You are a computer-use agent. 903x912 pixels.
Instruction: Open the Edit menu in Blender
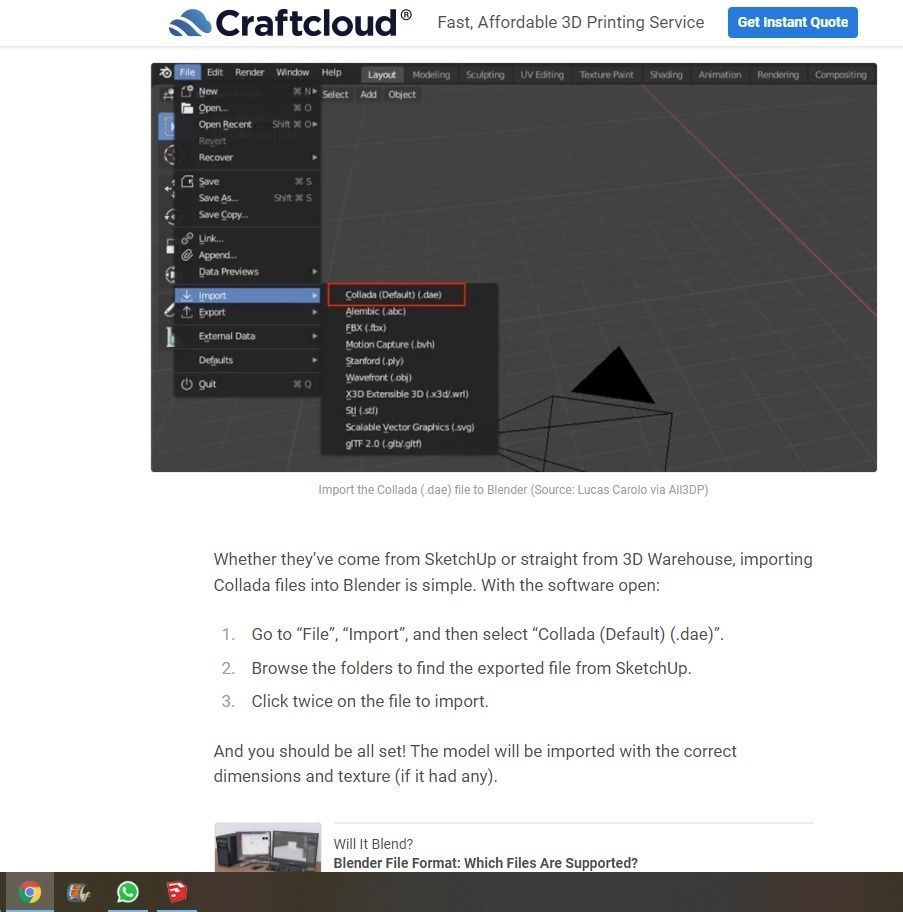coord(215,72)
